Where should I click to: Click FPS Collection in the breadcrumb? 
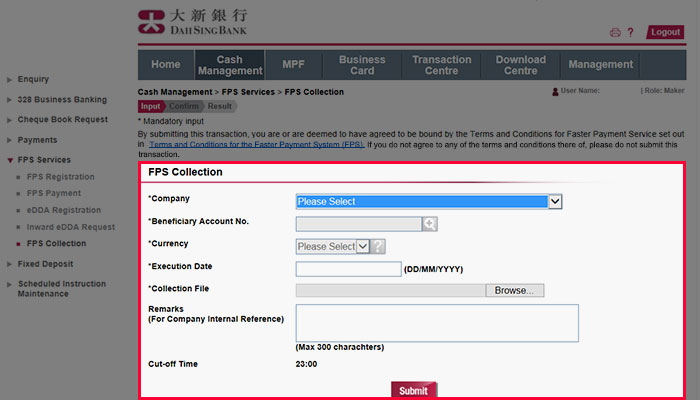click(x=314, y=92)
